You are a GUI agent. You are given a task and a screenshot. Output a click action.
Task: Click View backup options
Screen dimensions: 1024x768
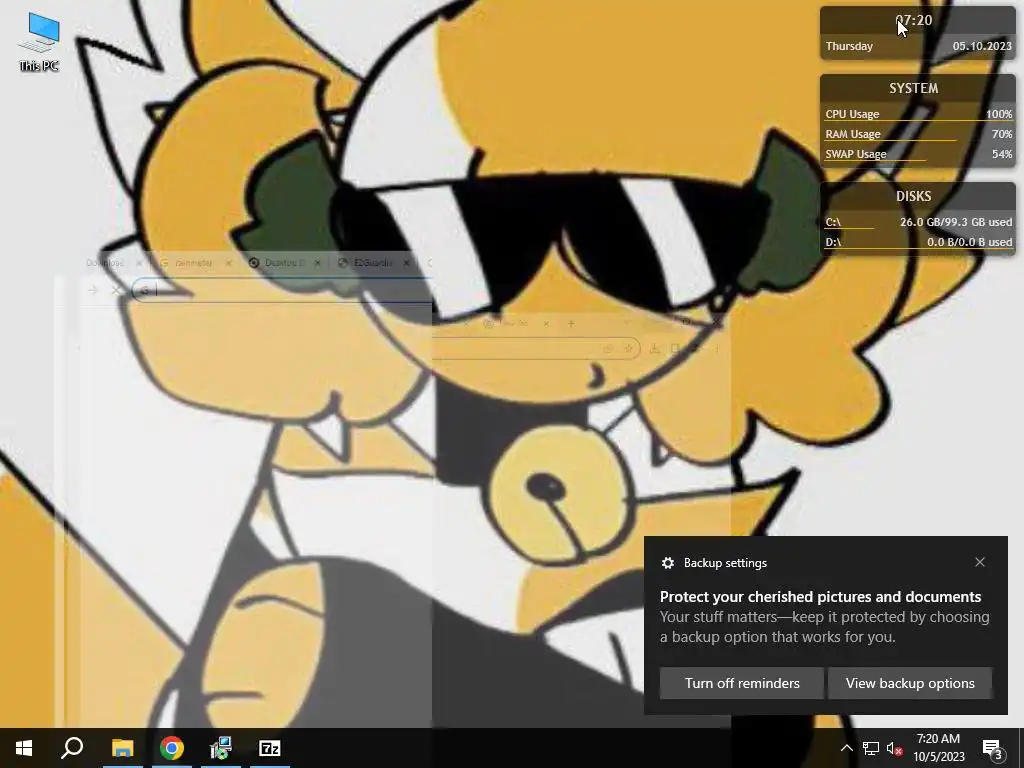910,683
